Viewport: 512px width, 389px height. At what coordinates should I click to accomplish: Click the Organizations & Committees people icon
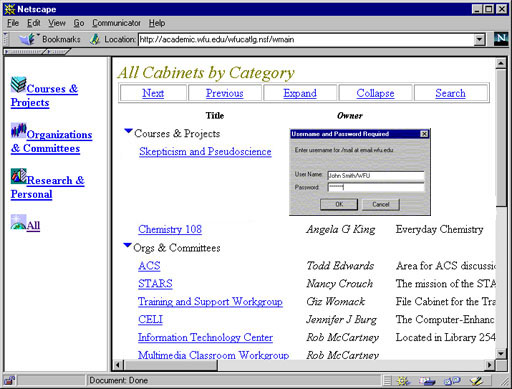point(18,130)
